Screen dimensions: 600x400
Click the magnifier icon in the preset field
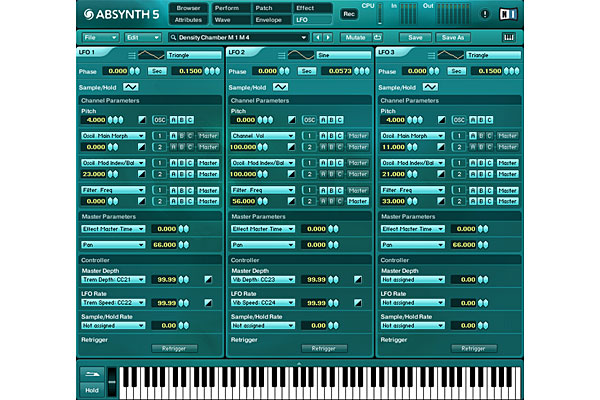coord(173,38)
